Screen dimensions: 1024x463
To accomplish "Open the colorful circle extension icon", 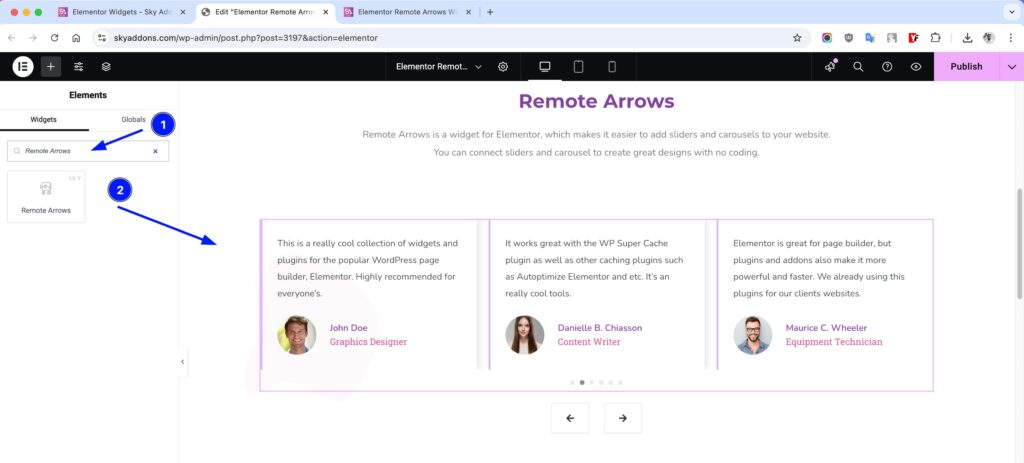I will 827,38.
